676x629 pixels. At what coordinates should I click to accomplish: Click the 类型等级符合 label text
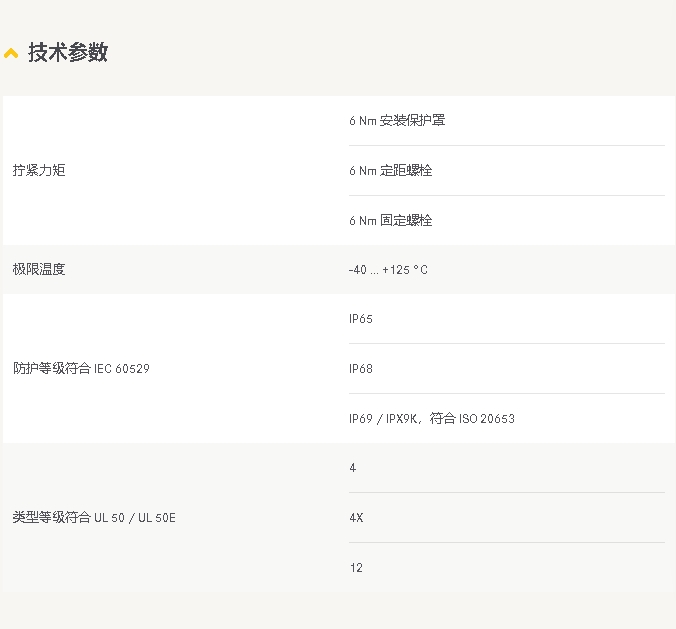[x=52, y=518]
